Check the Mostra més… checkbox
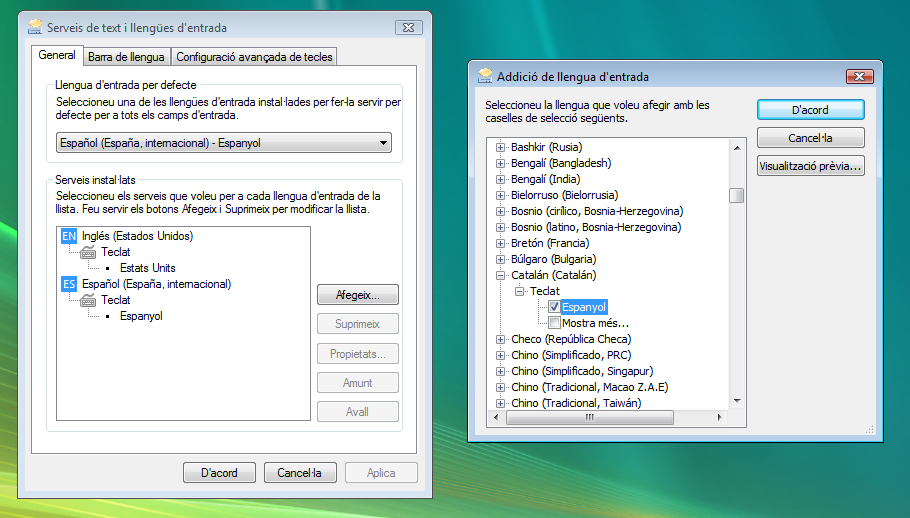The image size is (910, 518). [554, 323]
